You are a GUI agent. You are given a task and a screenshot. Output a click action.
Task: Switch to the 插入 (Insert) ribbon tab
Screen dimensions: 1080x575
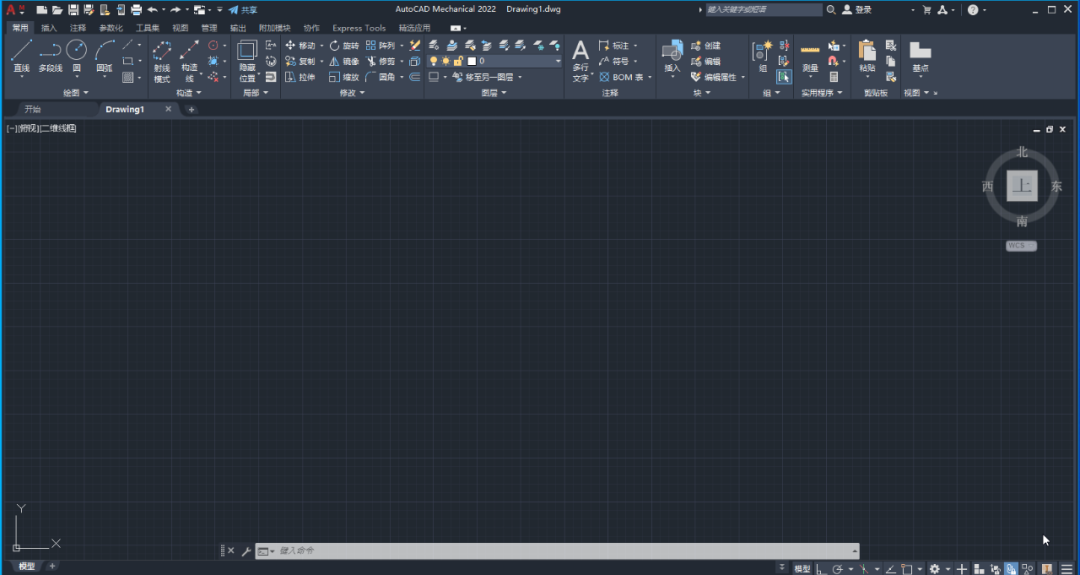(x=49, y=28)
